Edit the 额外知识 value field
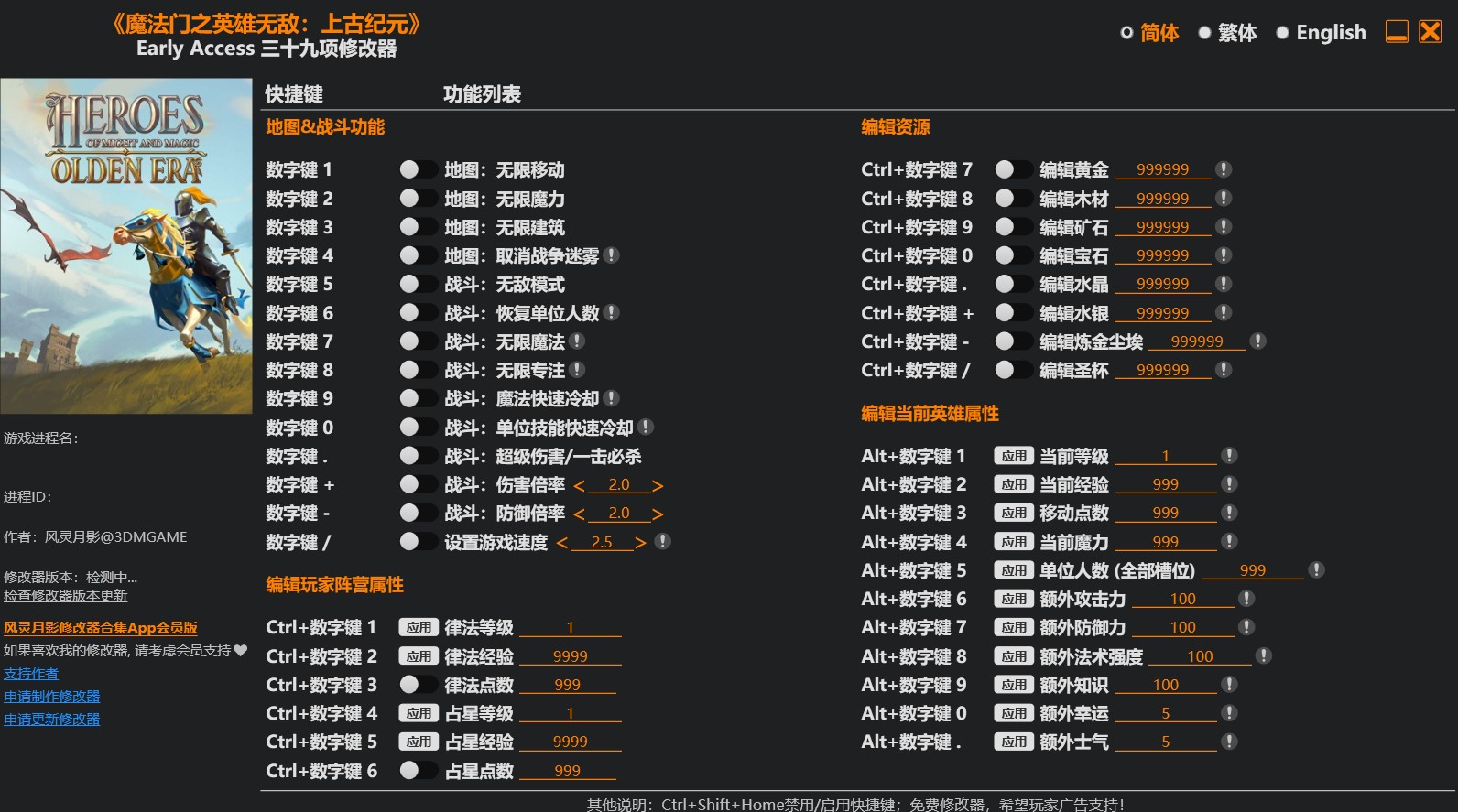1458x812 pixels. [1166, 685]
